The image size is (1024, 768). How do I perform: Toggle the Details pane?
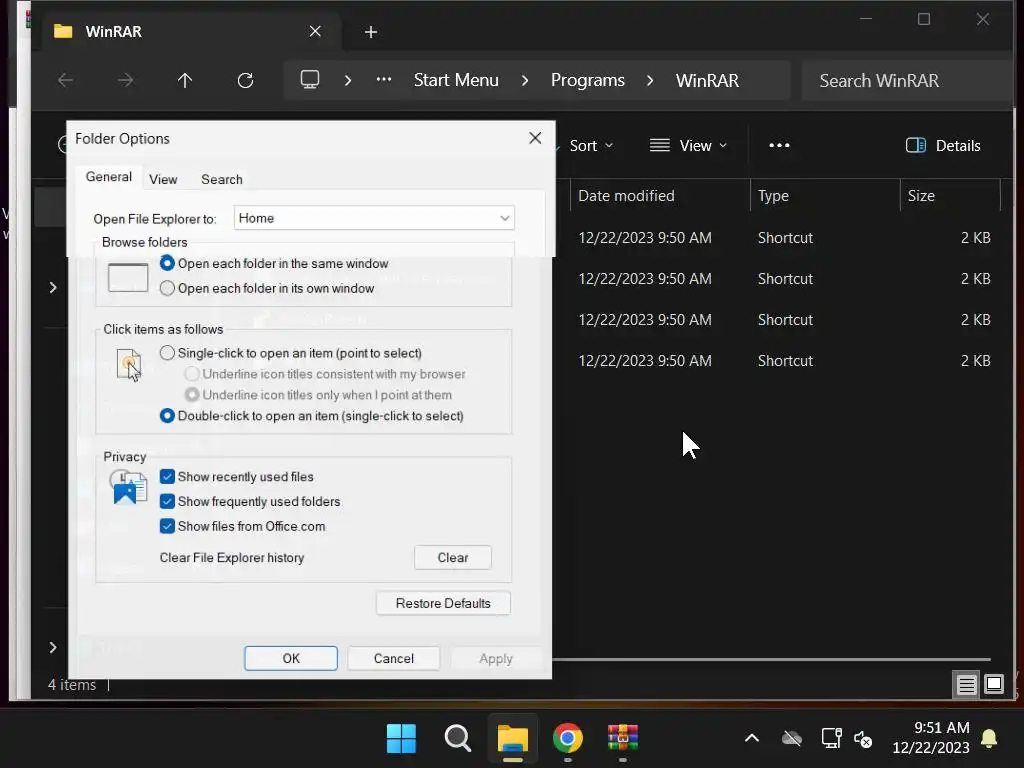coord(943,145)
